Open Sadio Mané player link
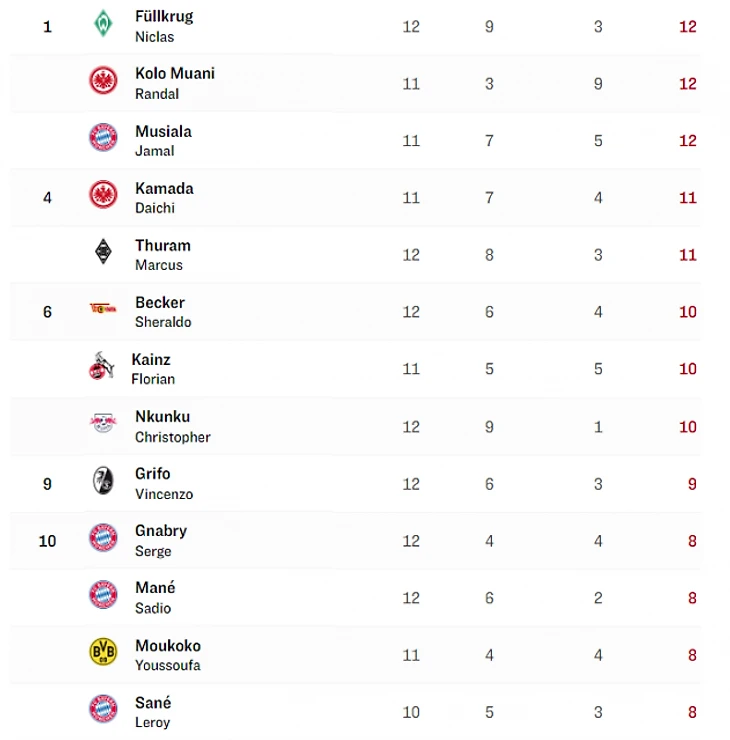This screenshot has height=740, width=730. (x=155, y=588)
